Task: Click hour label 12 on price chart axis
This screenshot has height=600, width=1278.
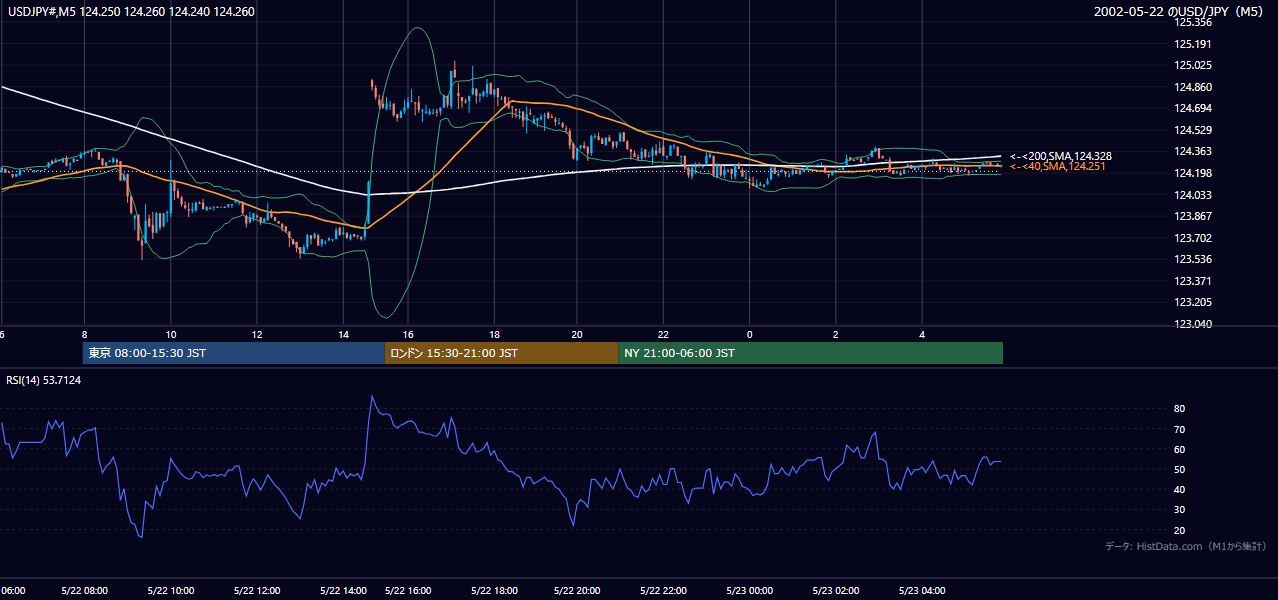Action: click(x=257, y=334)
